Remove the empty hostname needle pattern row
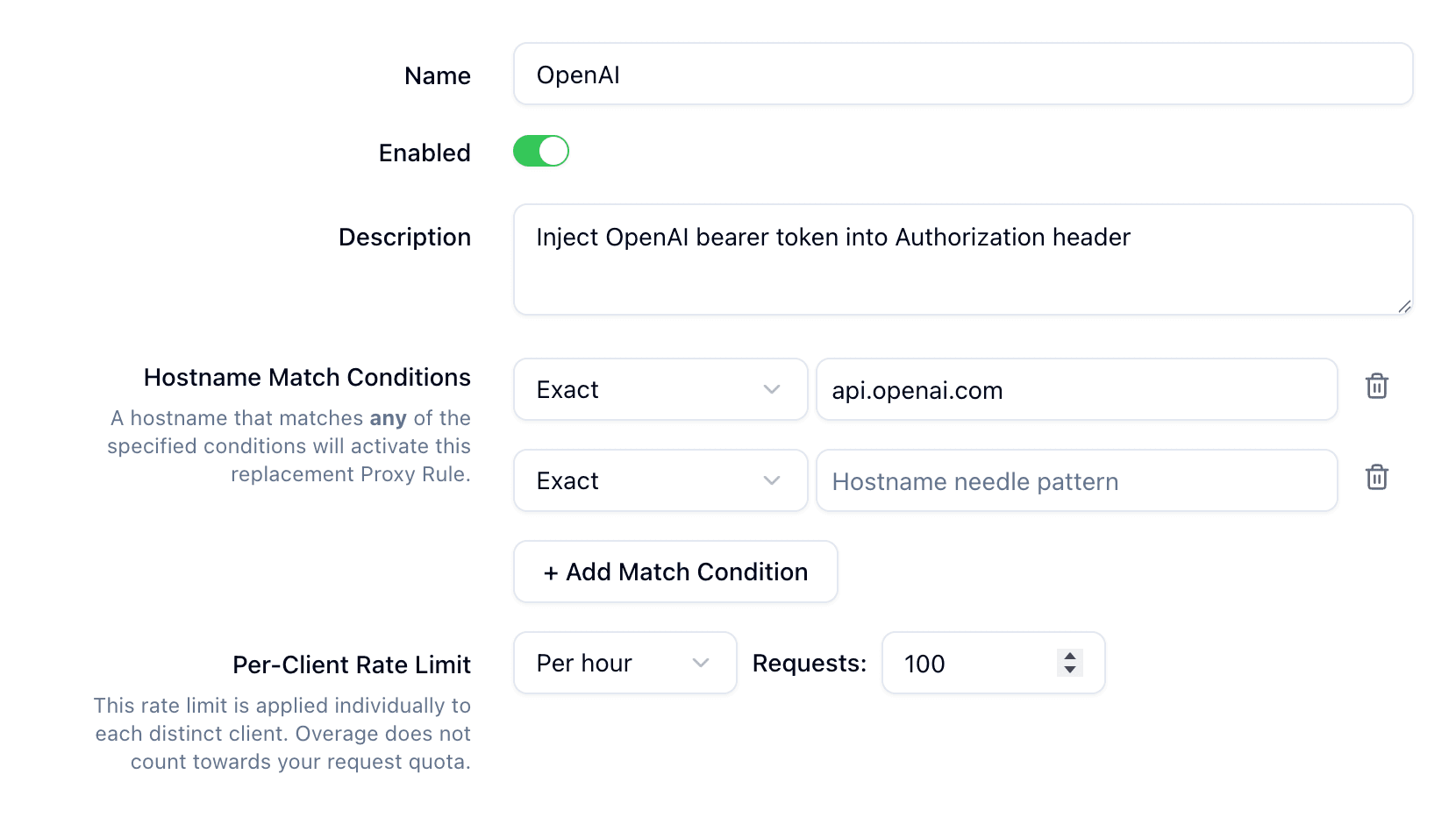Screen dimensions: 1456x817 1376,478
